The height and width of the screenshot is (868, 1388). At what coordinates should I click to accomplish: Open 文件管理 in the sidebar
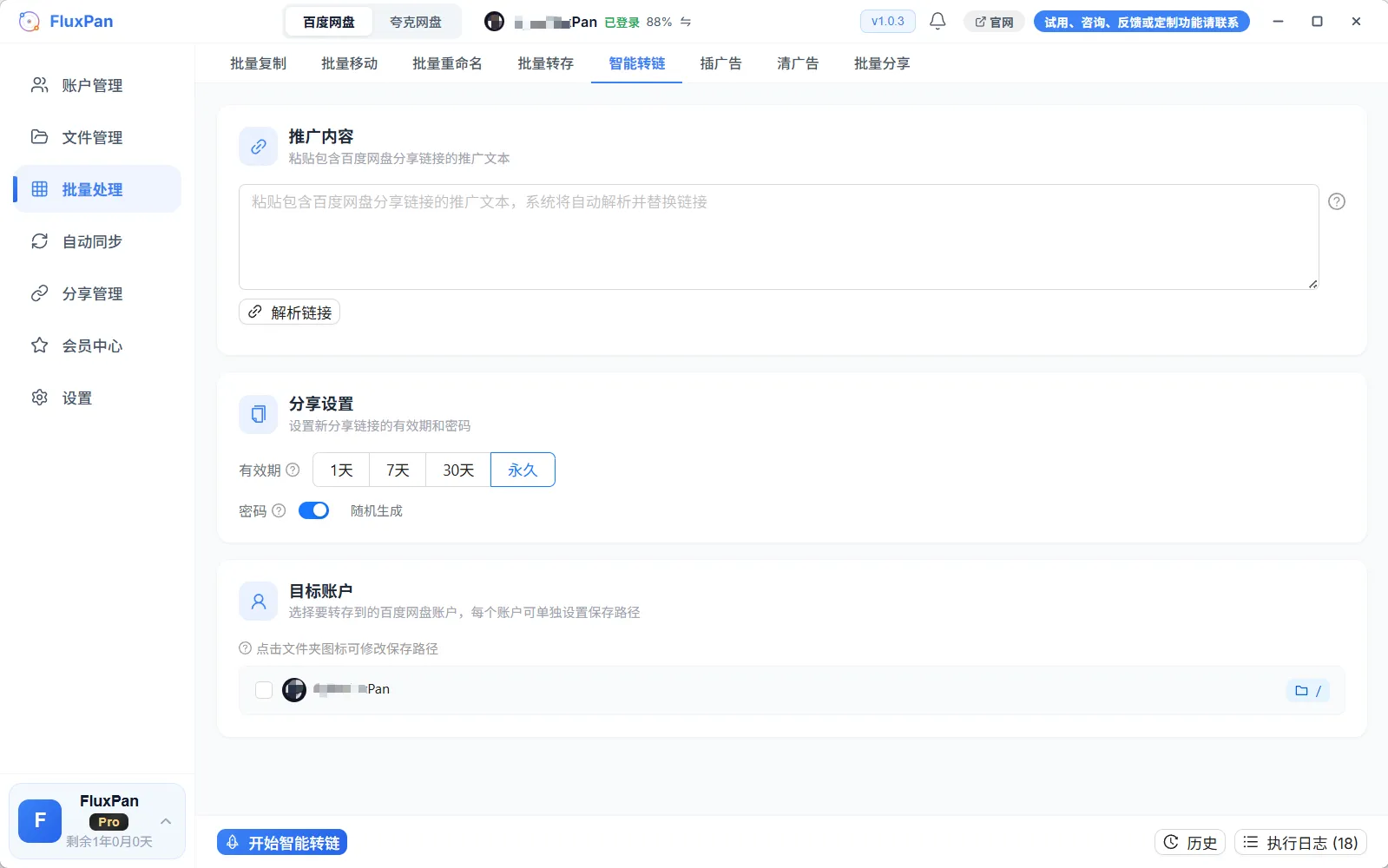click(x=97, y=137)
